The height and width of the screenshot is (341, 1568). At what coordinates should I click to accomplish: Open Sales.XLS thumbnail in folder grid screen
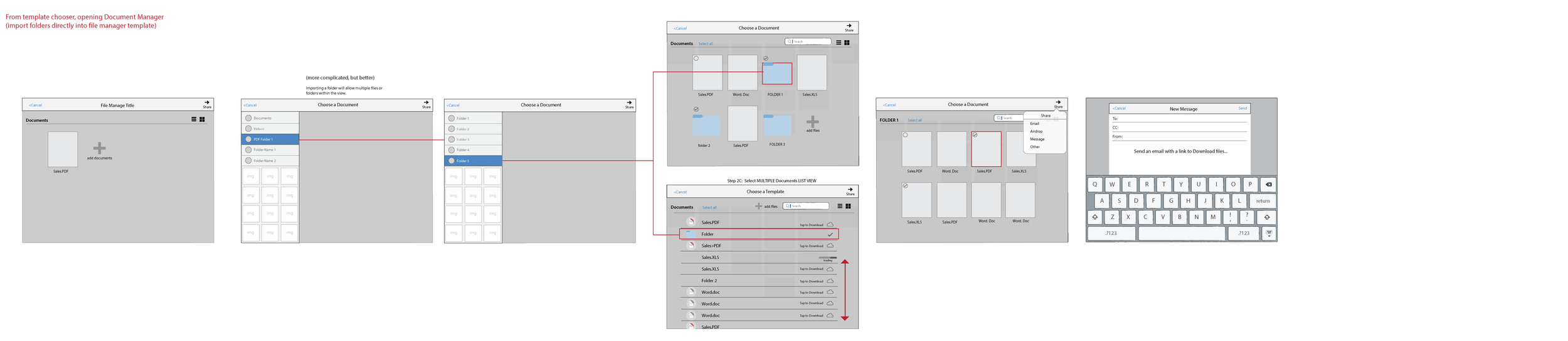tap(812, 72)
